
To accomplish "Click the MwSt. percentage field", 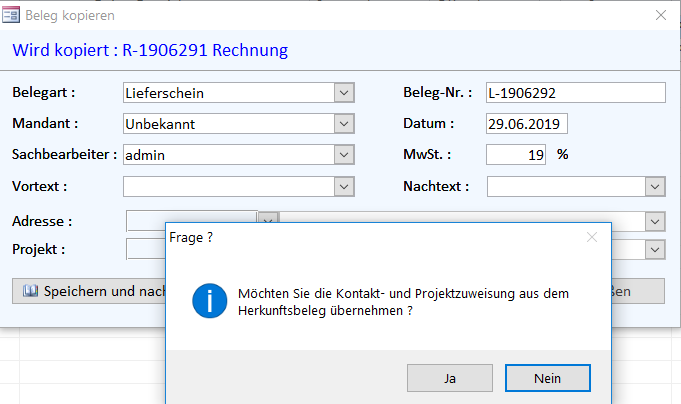I will pyautogui.click(x=515, y=155).
